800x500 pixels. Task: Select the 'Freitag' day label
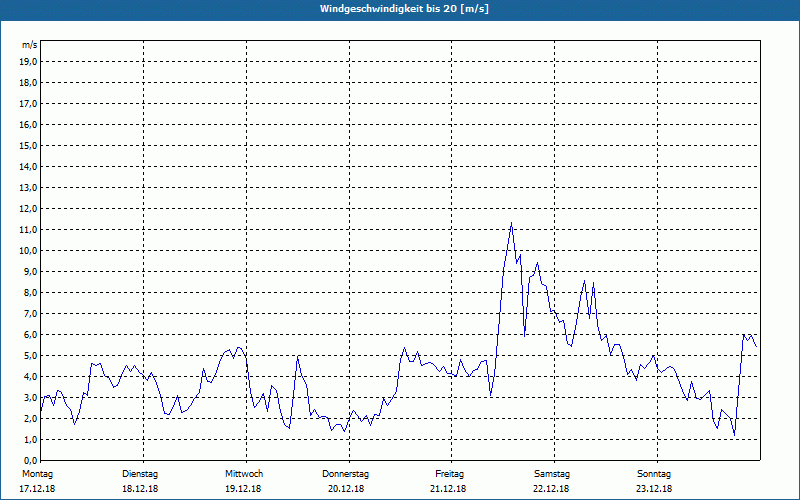tap(449, 474)
